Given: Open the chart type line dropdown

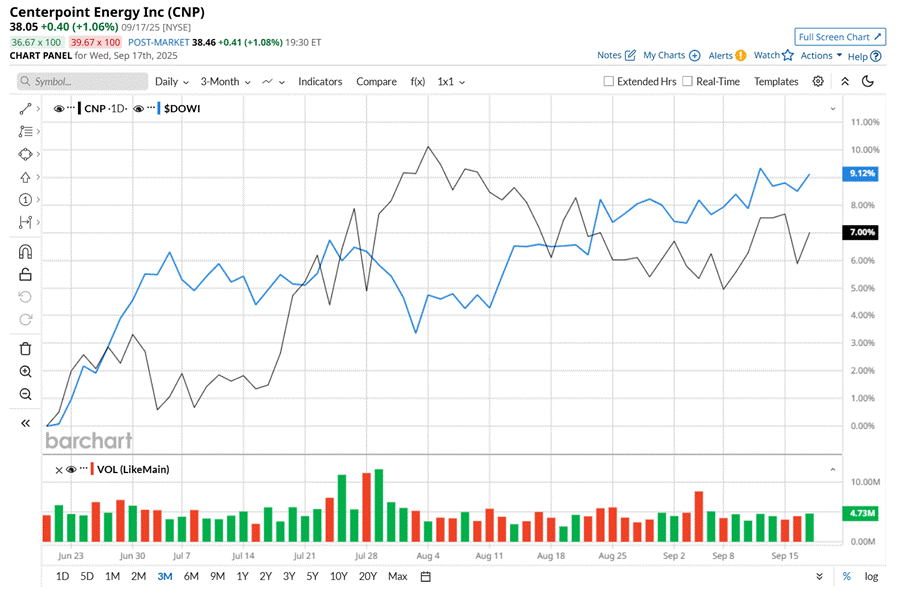Looking at the screenshot, I should pyautogui.click(x=273, y=81).
